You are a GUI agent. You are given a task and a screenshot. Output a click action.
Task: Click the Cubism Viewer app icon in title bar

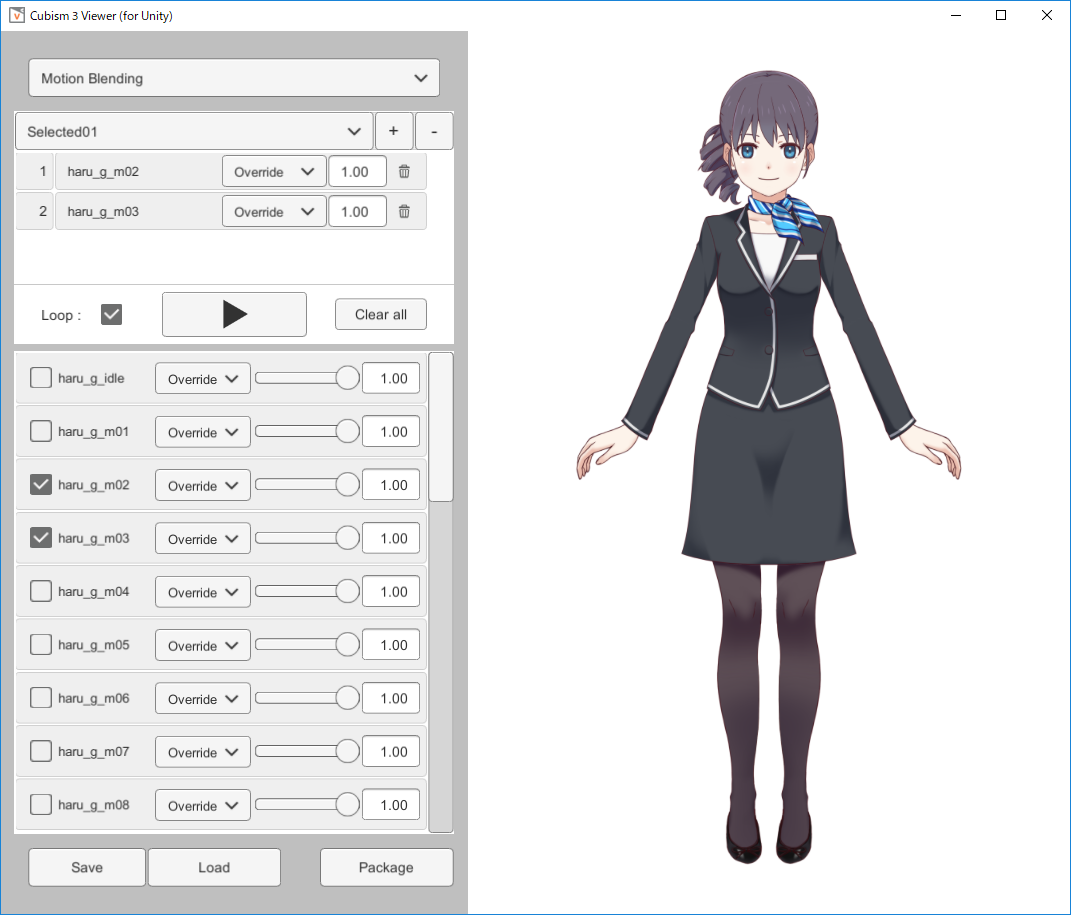coord(17,15)
